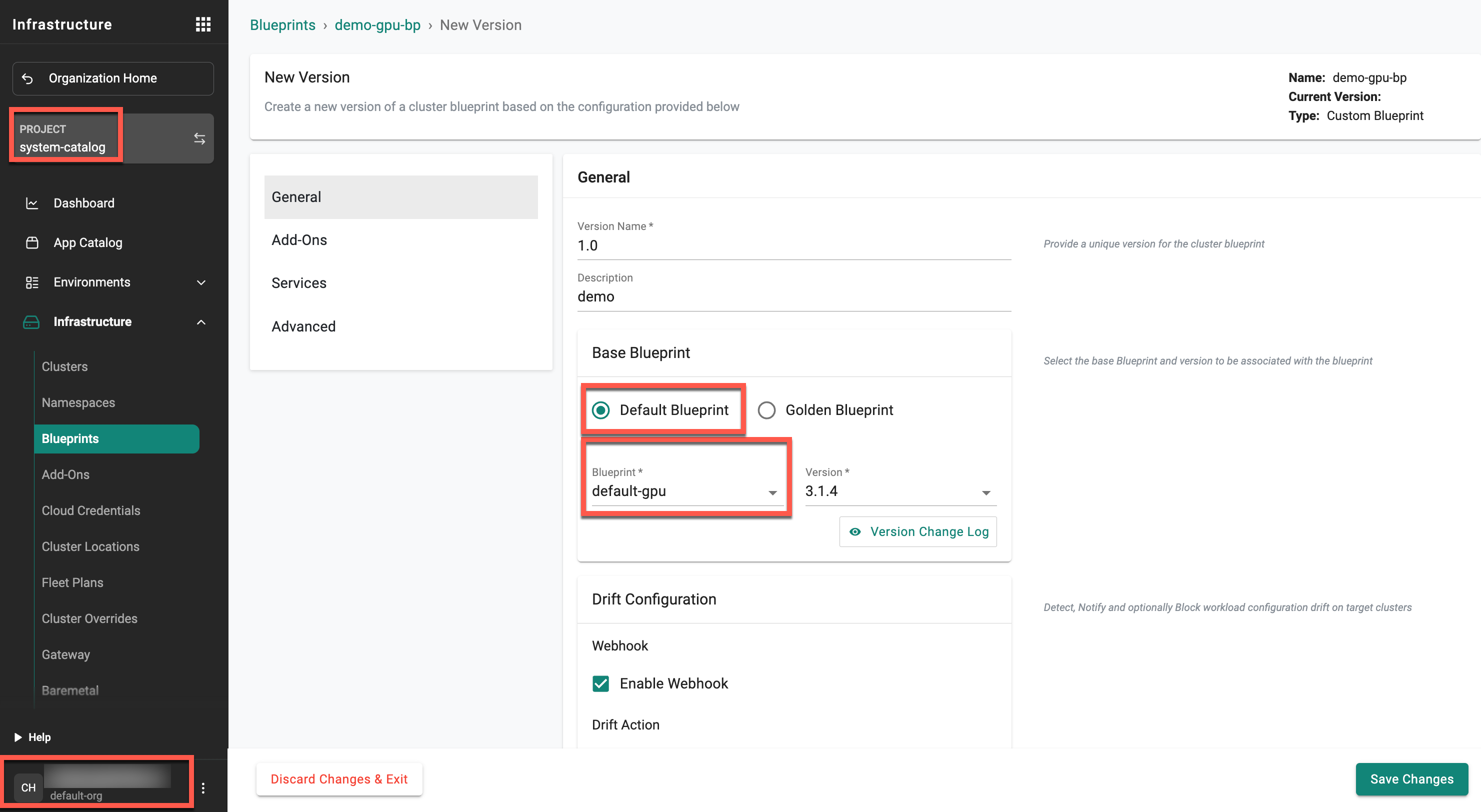Click the Dashboard chart icon
The image size is (1481, 812).
pyautogui.click(x=32, y=203)
